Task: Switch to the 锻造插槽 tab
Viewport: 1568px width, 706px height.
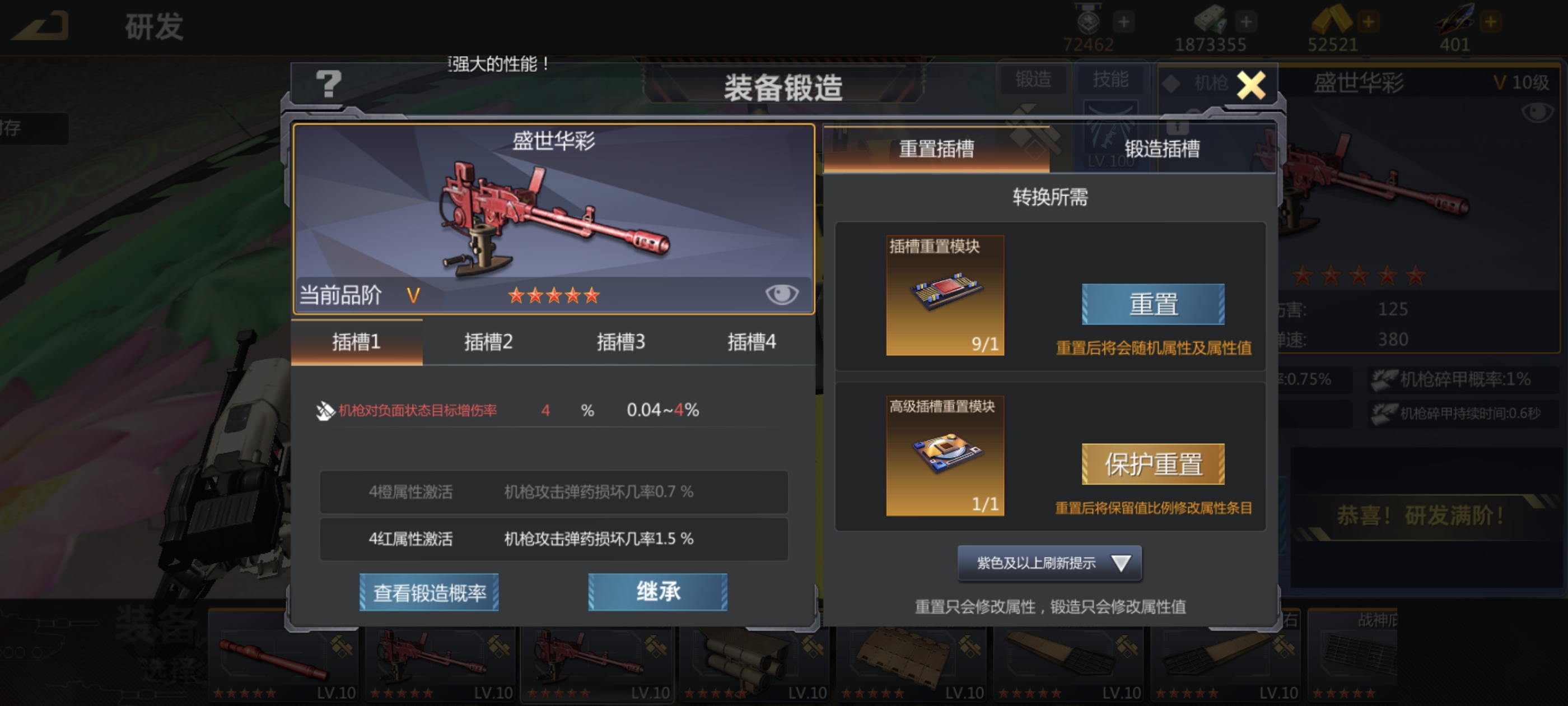Action: click(1162, 148)
